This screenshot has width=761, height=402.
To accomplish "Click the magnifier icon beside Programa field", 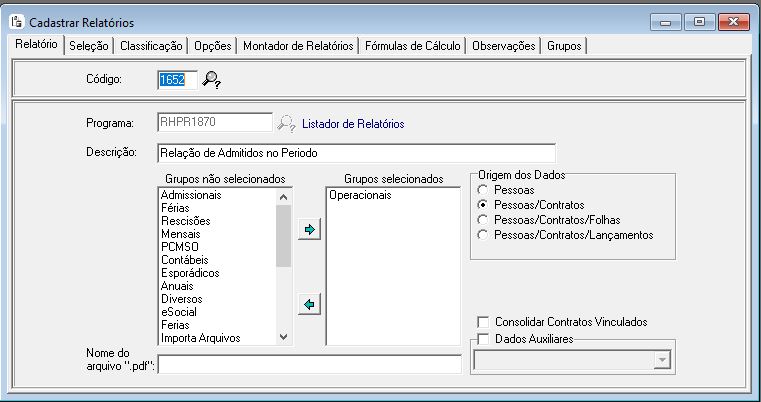I will click(287, 124).
